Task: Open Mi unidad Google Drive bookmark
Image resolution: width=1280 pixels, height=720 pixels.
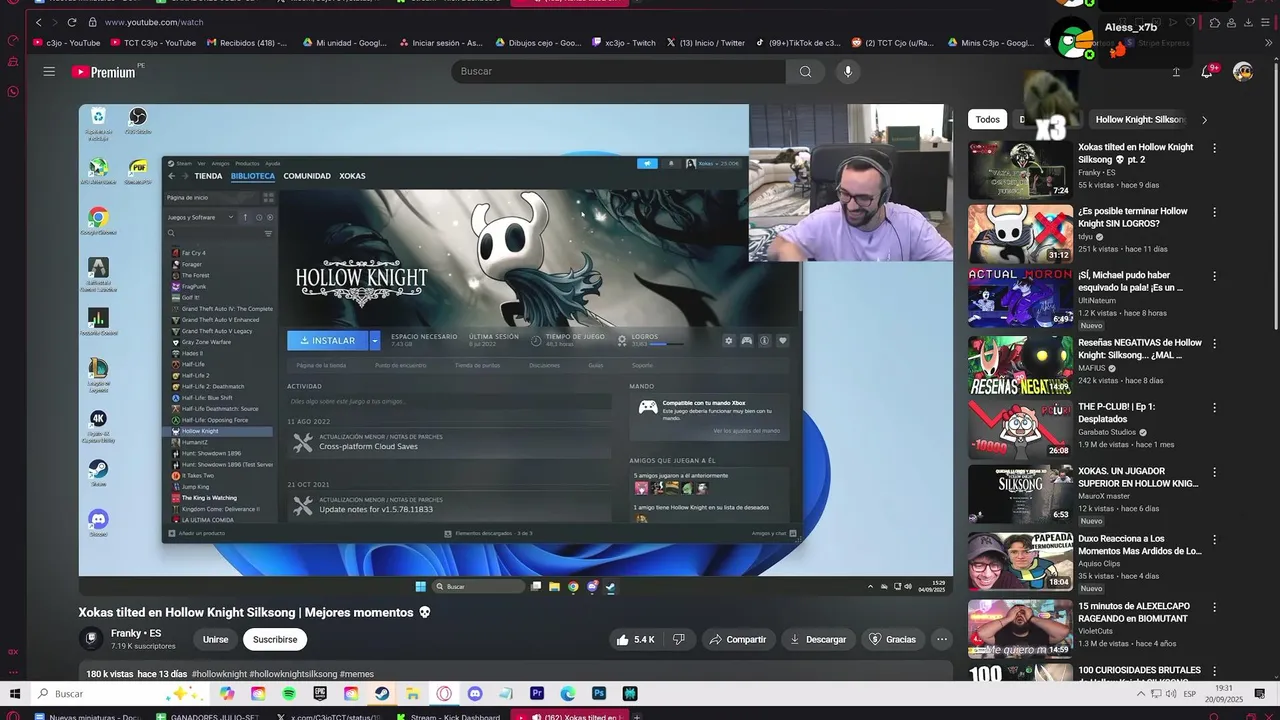Action: coord(344,43)
